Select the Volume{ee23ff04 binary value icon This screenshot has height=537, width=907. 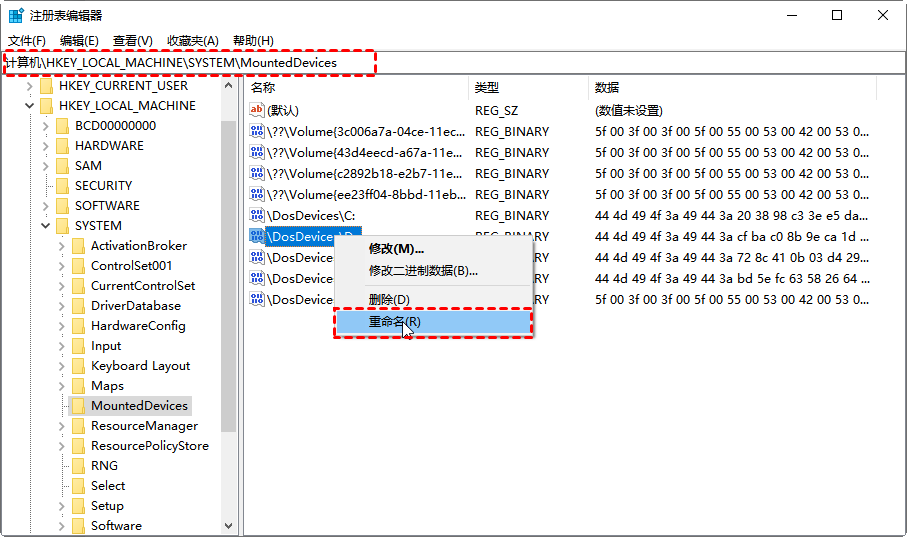tap(257, 194)
